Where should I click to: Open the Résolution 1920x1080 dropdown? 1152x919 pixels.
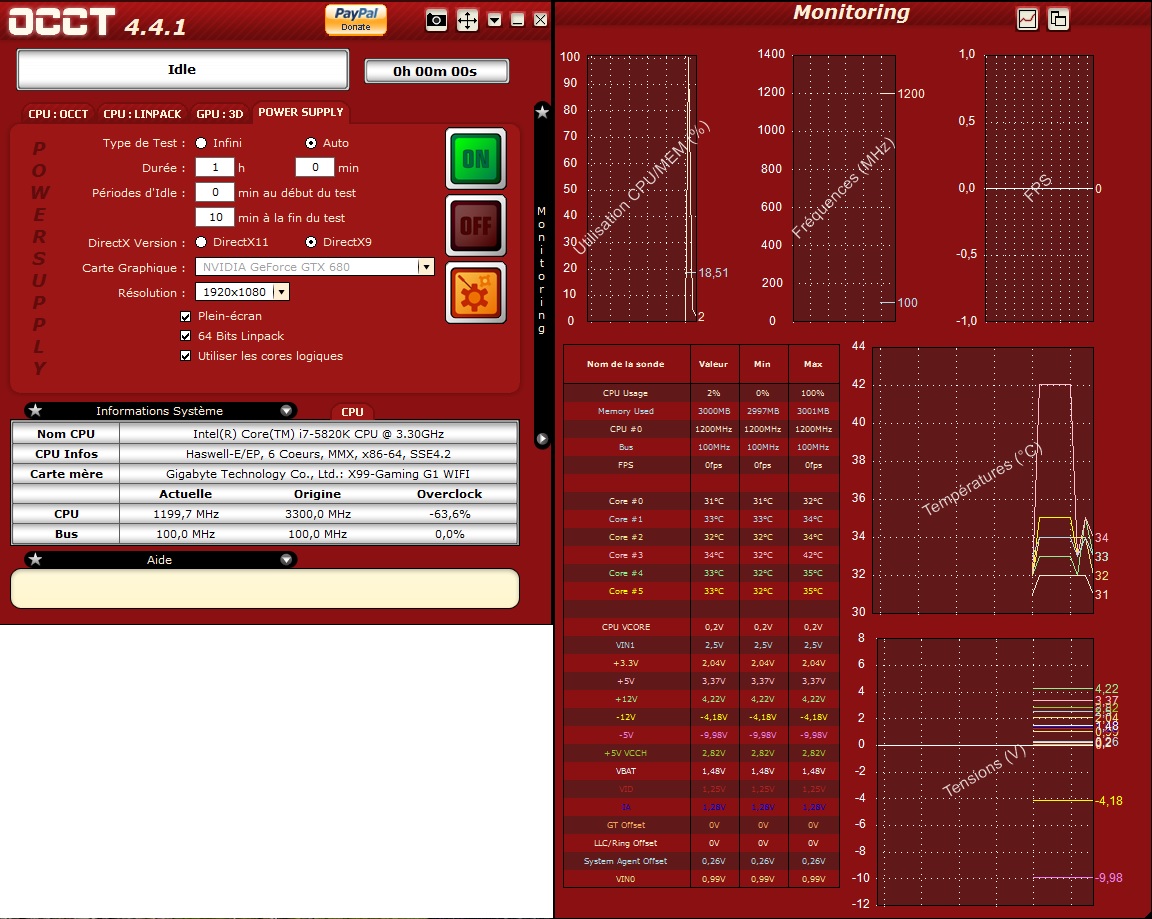(x=281, y=292)
